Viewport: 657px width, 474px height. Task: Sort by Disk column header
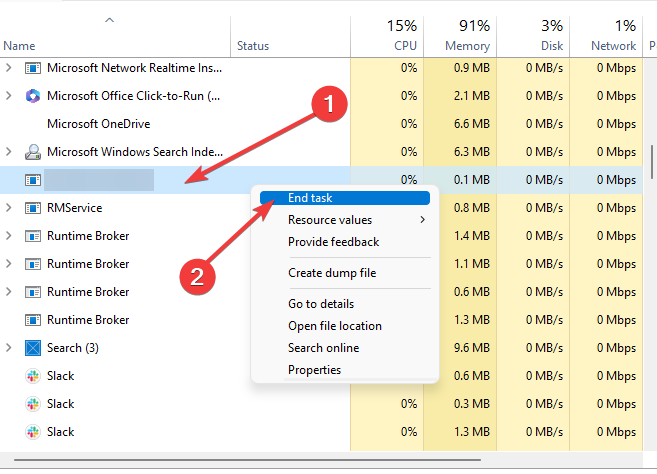(533, 36)
